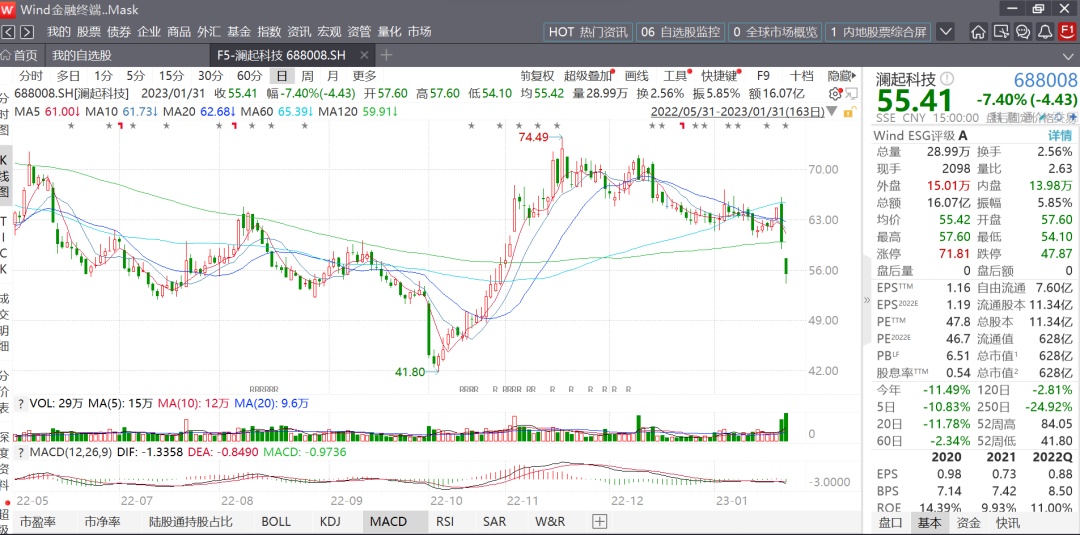
Task: Open the 宏观 menu
Action: (329, 32)
